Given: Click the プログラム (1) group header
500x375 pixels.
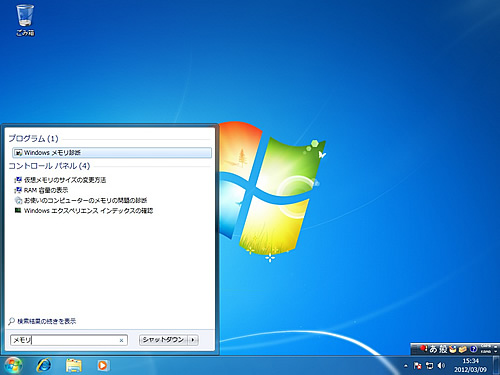Looking at the screenshot, I should point(33,138).
